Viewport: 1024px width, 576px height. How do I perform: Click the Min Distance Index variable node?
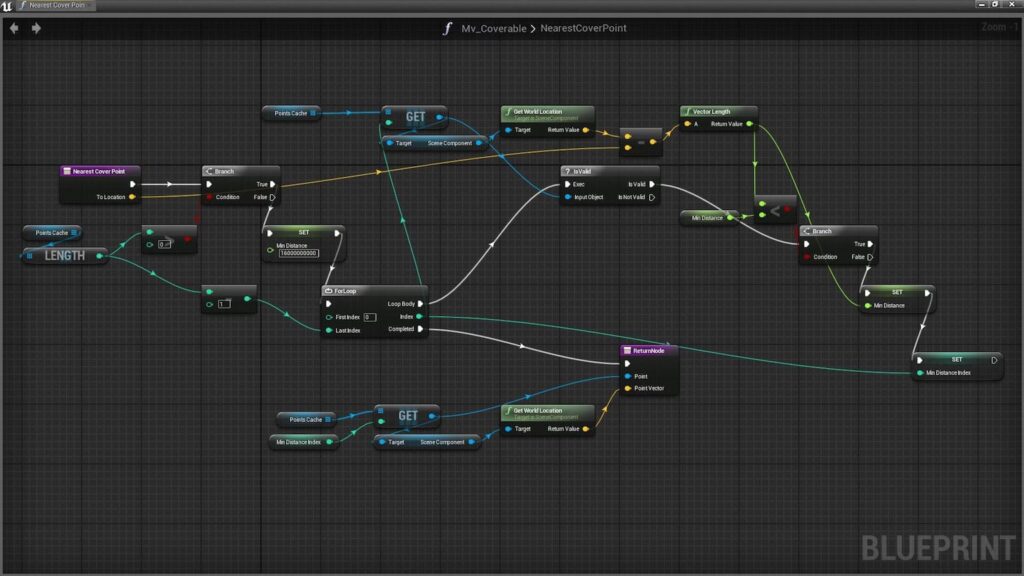click(x=304, y=442)
